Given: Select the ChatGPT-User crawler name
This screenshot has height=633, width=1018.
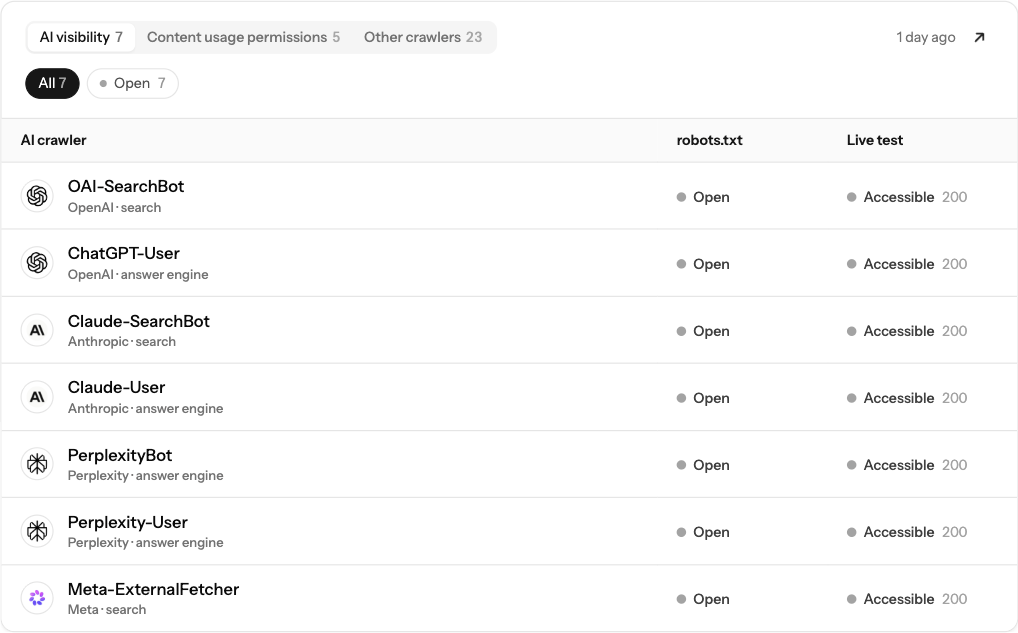Looking at the screenshot, I should click(123, 253).
